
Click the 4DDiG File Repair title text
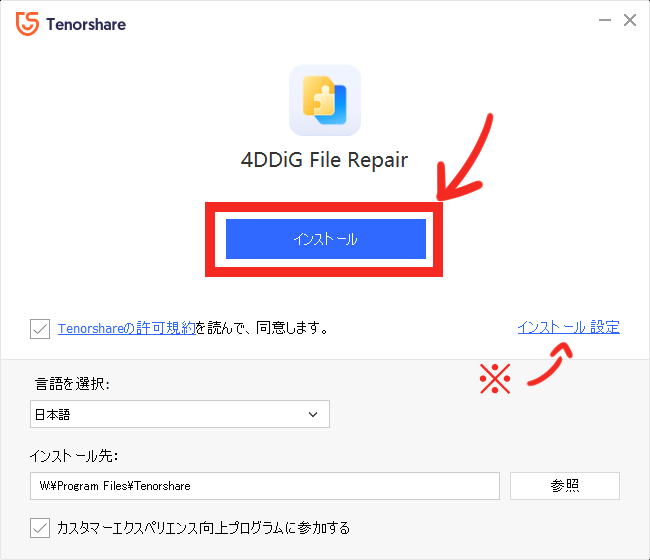(x=325, y=160)
